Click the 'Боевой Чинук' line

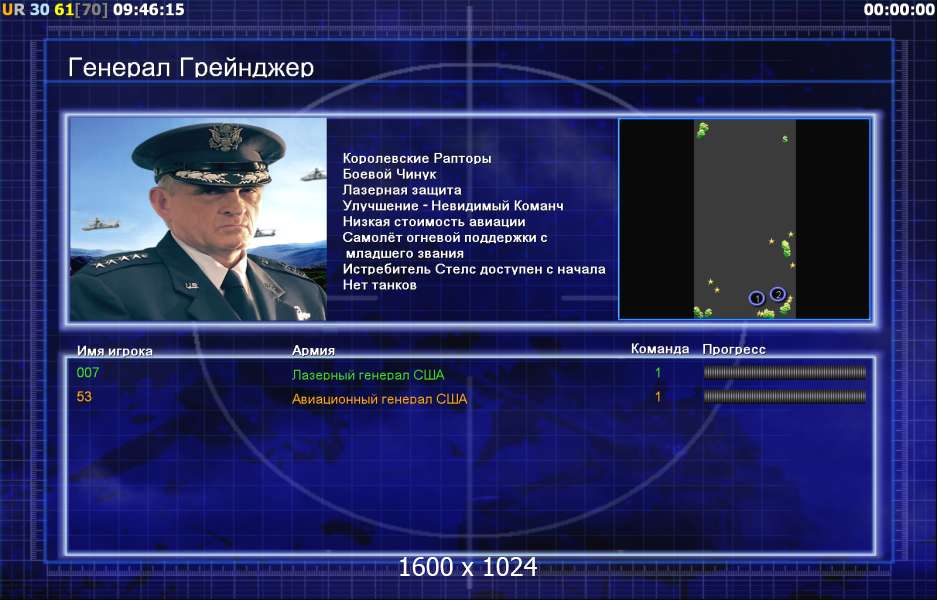pyautogui.click(x=390, y=175)
